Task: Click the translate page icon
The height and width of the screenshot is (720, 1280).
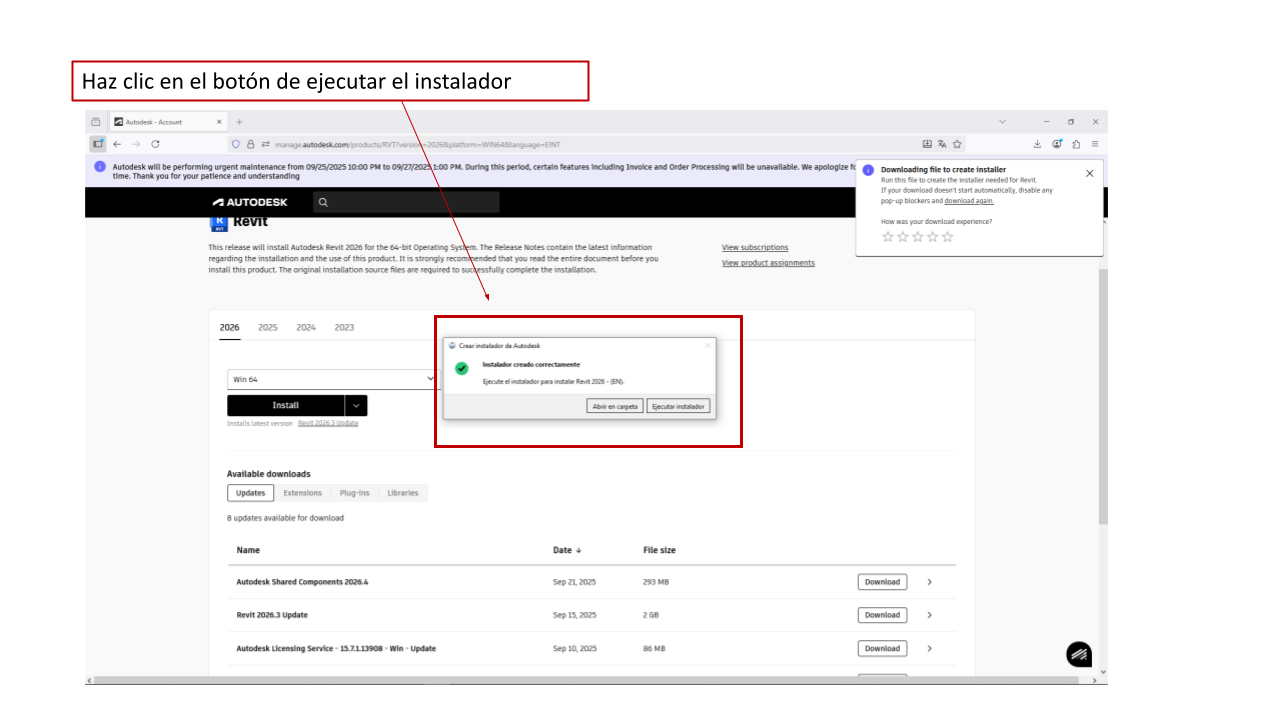Action: coord(942,144)
